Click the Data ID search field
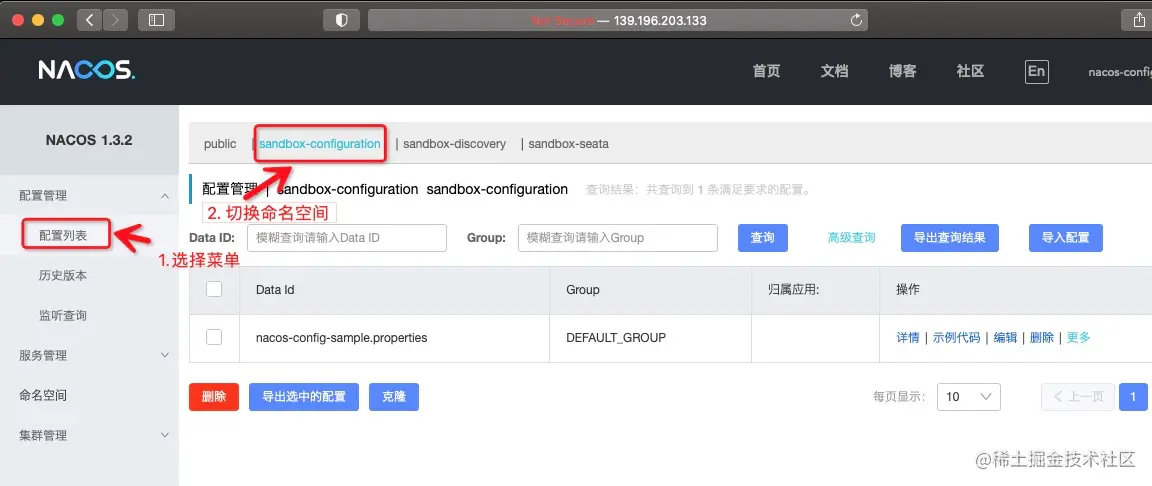 pyautogui.click(x=347, y=238)
